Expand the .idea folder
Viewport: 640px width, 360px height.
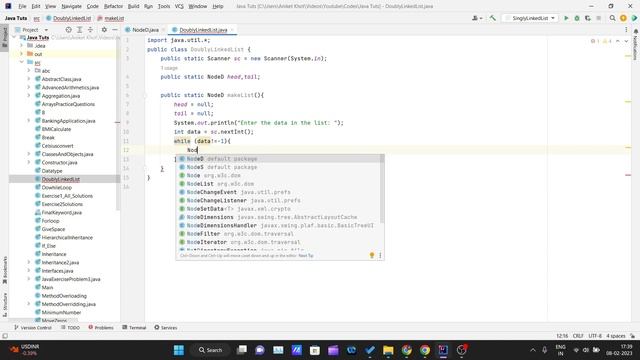click(x=22, y=46)
